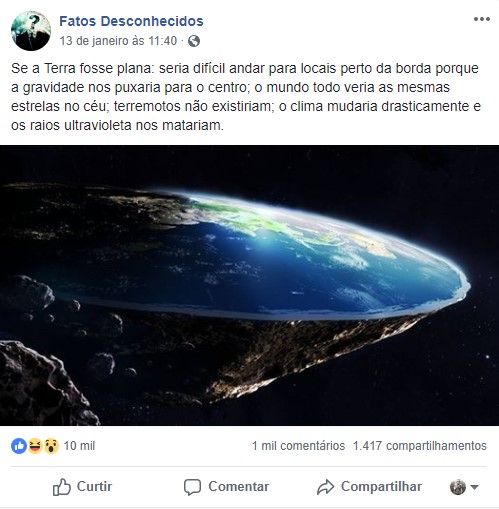This screenshot has width=499, height=509.
Task: View the 1.417 compartilhamentos list
Action: [x=420, y=446]
